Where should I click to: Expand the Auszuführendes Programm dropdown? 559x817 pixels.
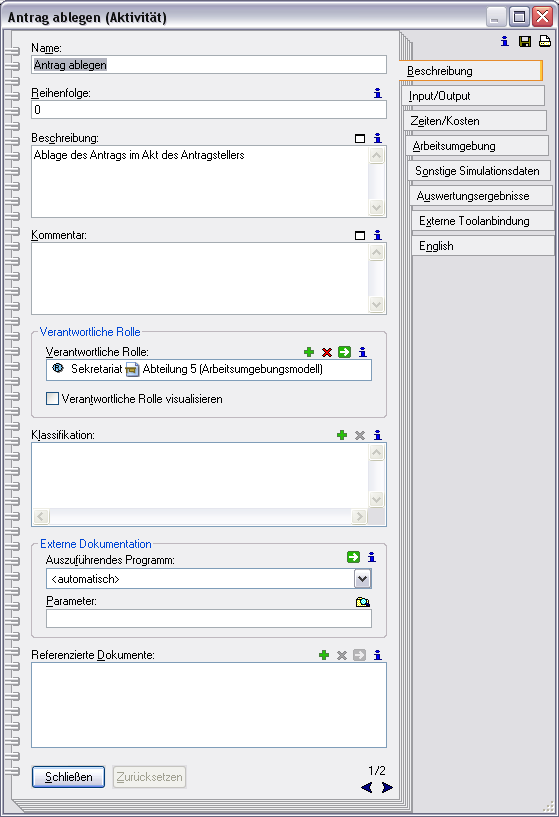(x=363, y=579)
